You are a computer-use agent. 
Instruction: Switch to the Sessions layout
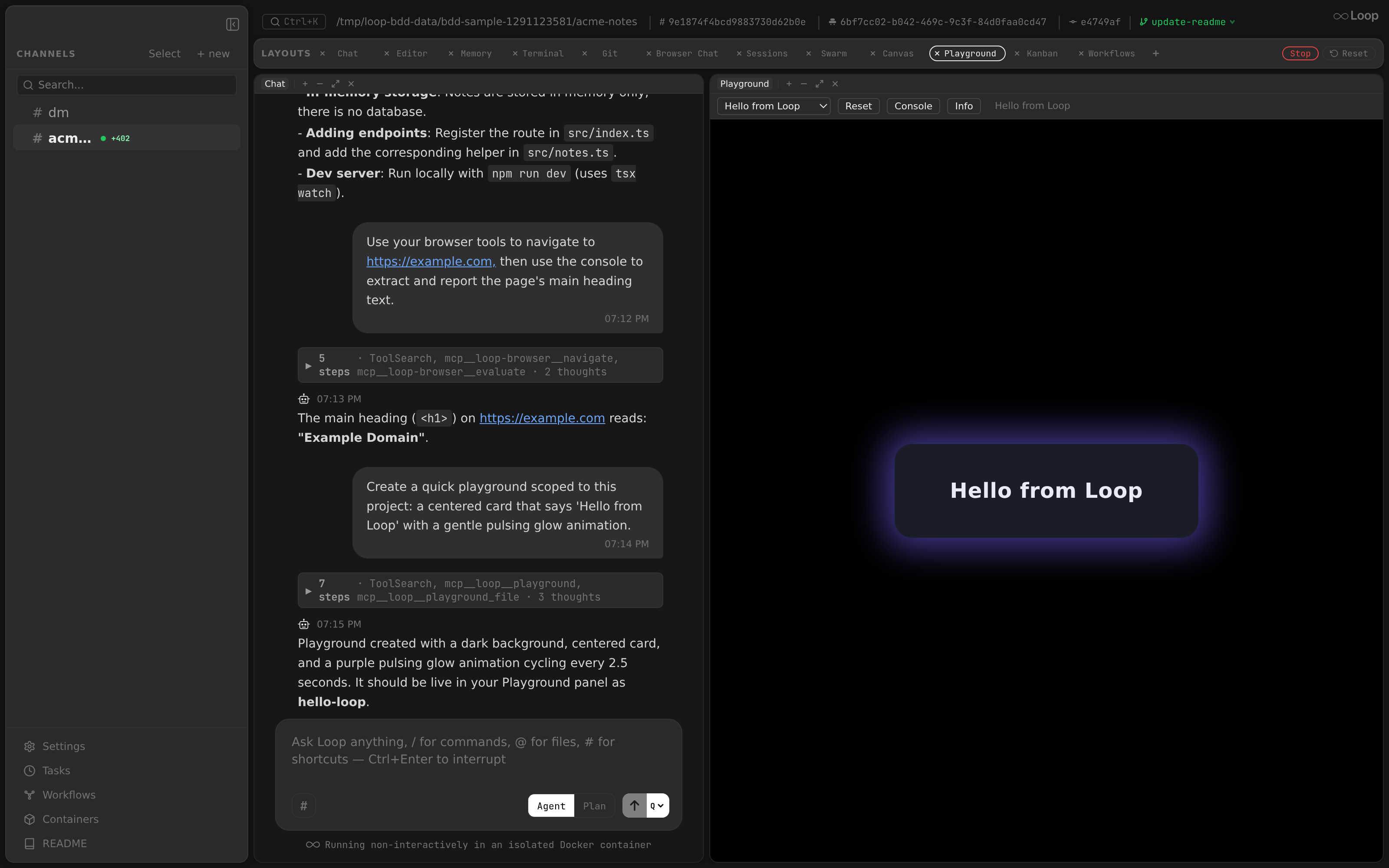(x=766, y=53)
